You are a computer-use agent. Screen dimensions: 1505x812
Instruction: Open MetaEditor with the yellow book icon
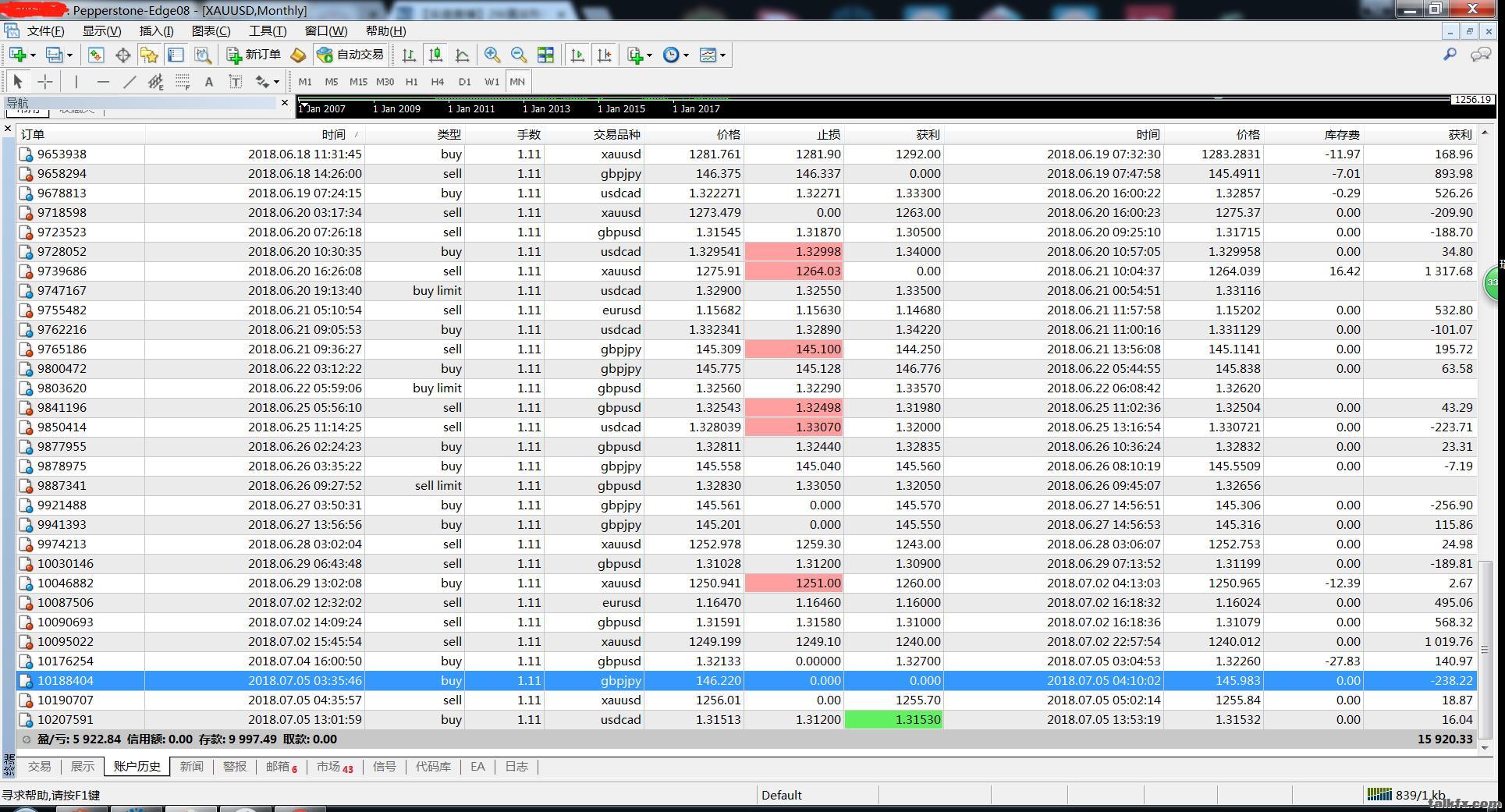[298, 55]
